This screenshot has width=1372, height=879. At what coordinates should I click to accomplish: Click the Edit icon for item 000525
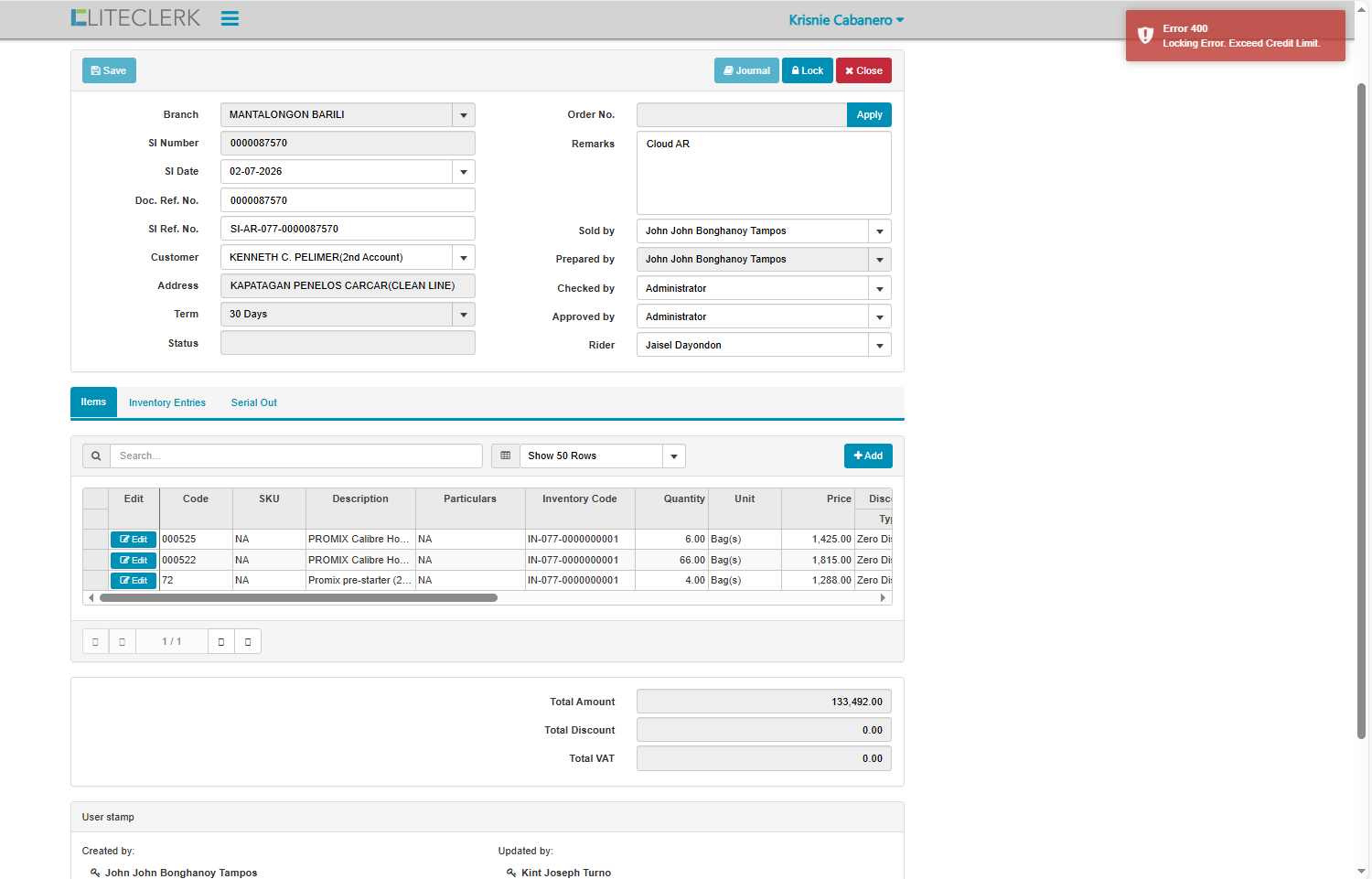click(134, 540)
